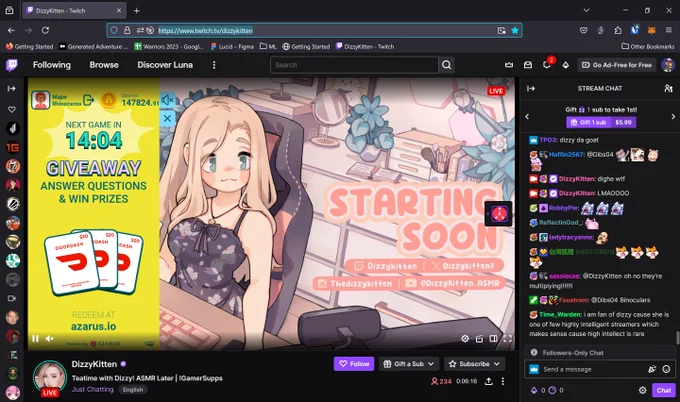
Task: Open the ML bookmarks folder
Action: click(x=268, y=46)
